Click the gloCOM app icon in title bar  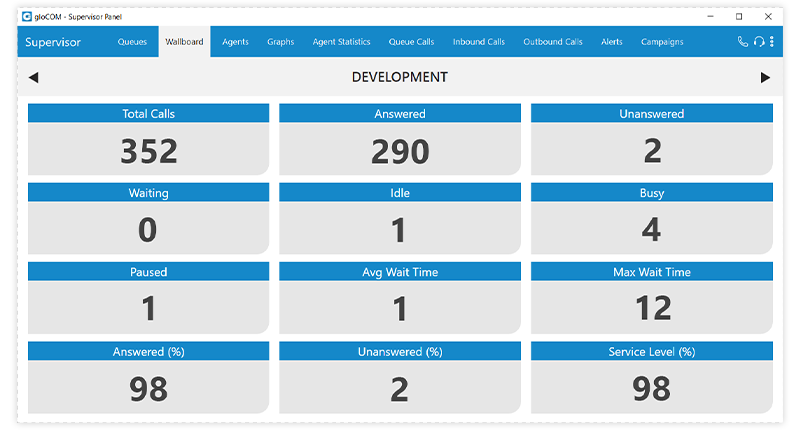(27, 16)
